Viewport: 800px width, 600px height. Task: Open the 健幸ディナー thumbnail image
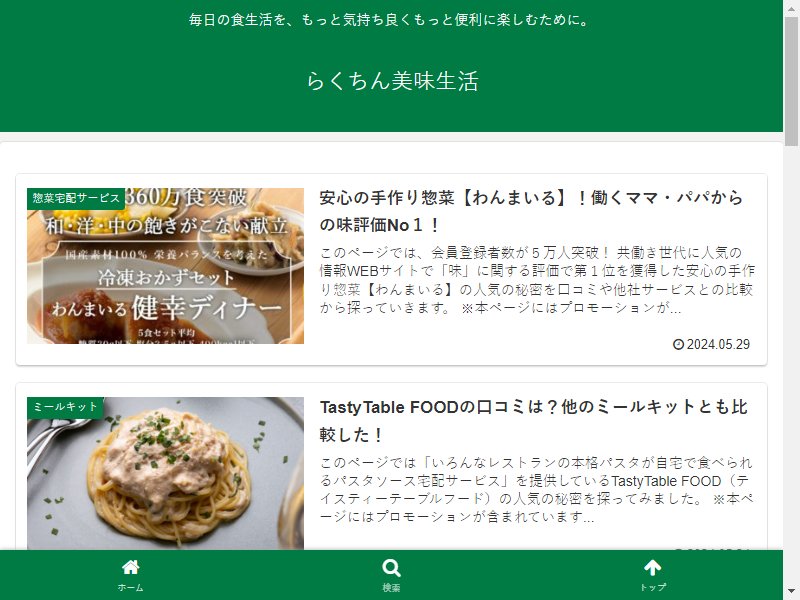coord(165,266)
